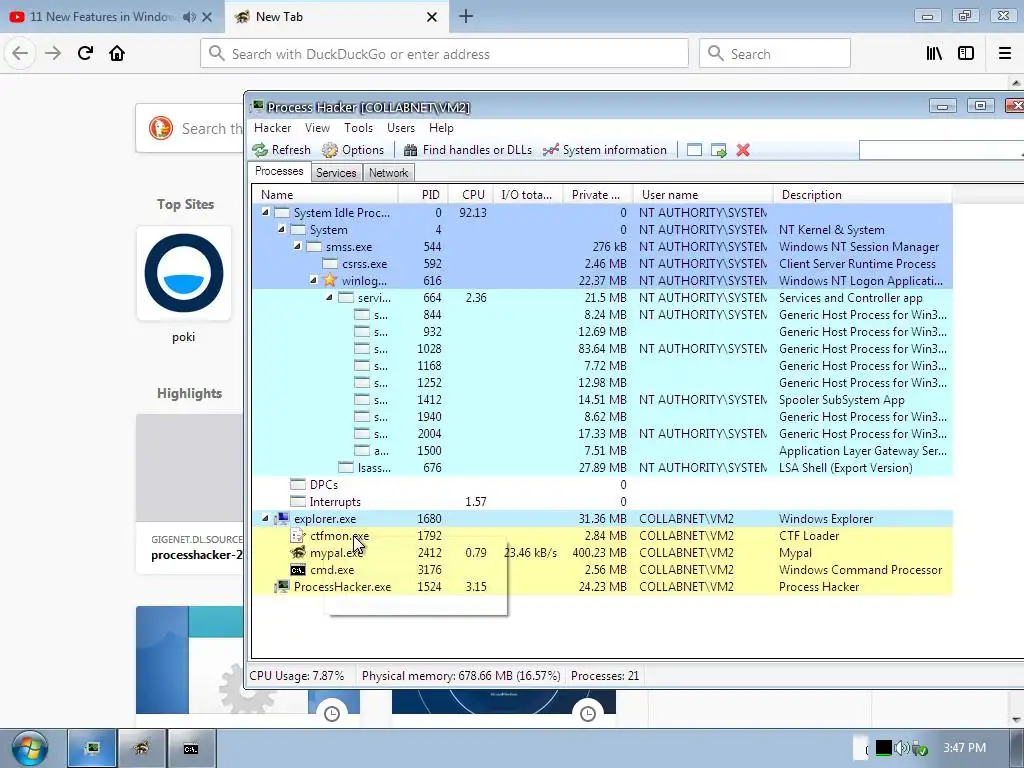Click Refresh in Process Hacker toolbar
The height and width of the screenshot is (768, 1024).
tap(281, 150)
